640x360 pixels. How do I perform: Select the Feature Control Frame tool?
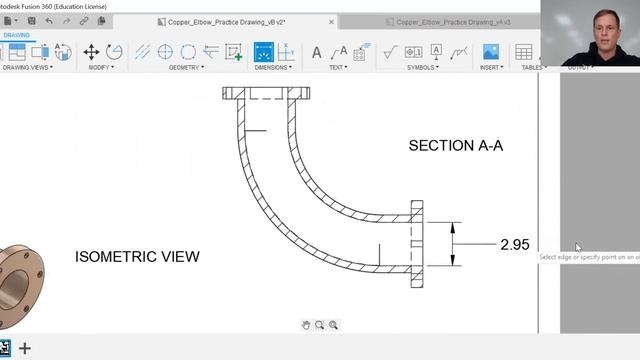click(413, 52)
